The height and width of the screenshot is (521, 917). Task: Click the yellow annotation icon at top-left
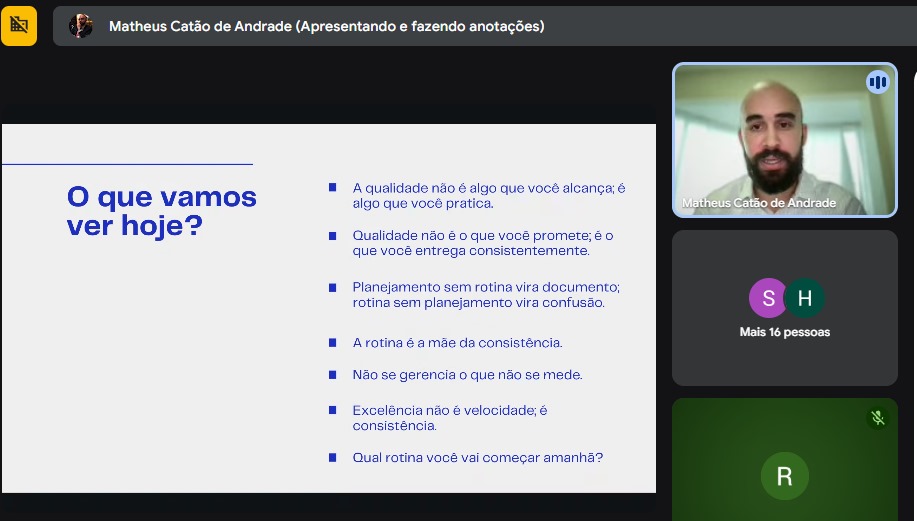(19, 26)
